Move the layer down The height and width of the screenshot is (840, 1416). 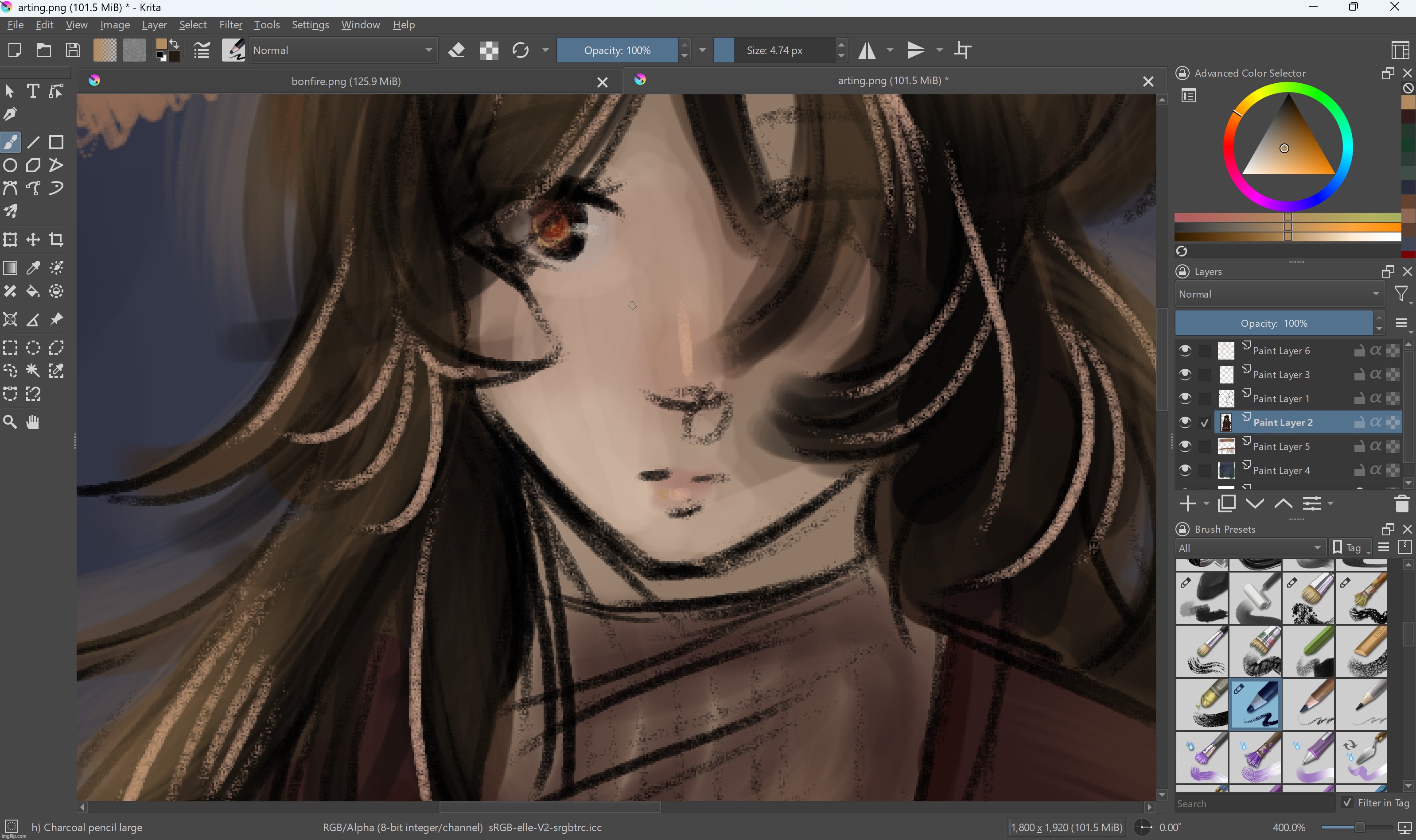point(1255,504)
